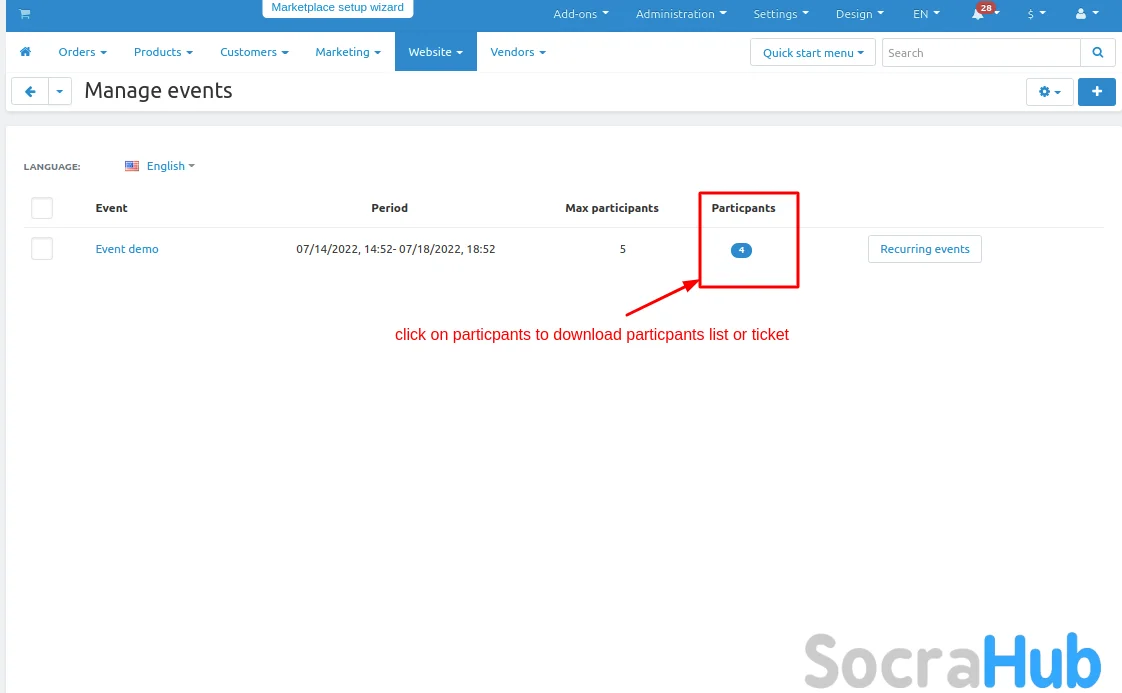
Task: Open the EN language selector
Action: pos(926,14)
